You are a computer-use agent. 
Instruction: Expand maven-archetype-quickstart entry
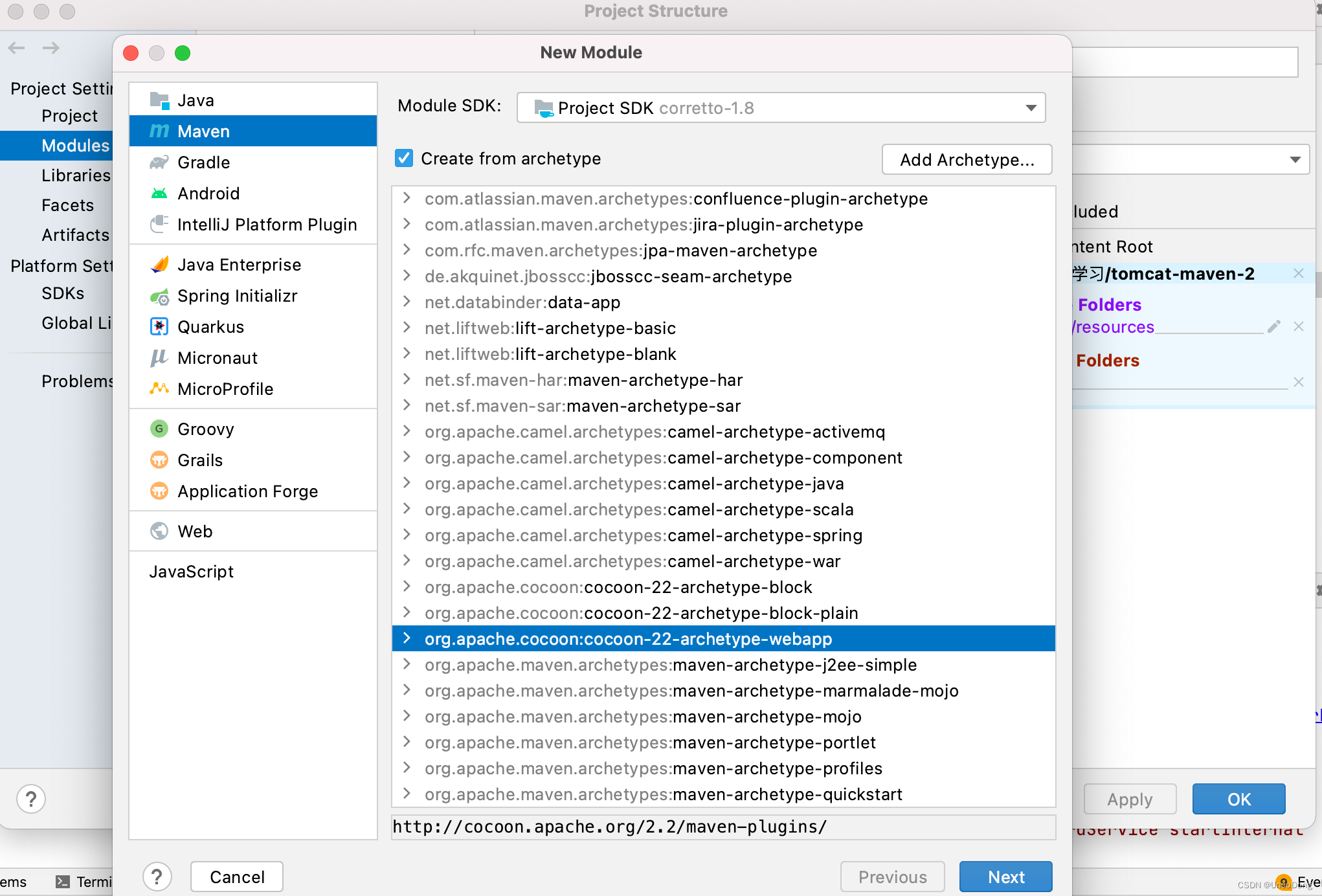click(407, 794)
